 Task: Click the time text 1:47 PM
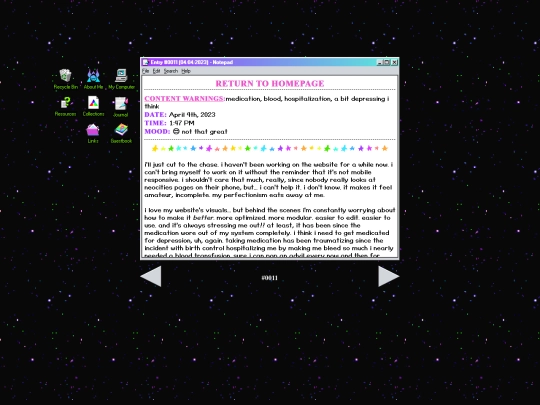182,123
